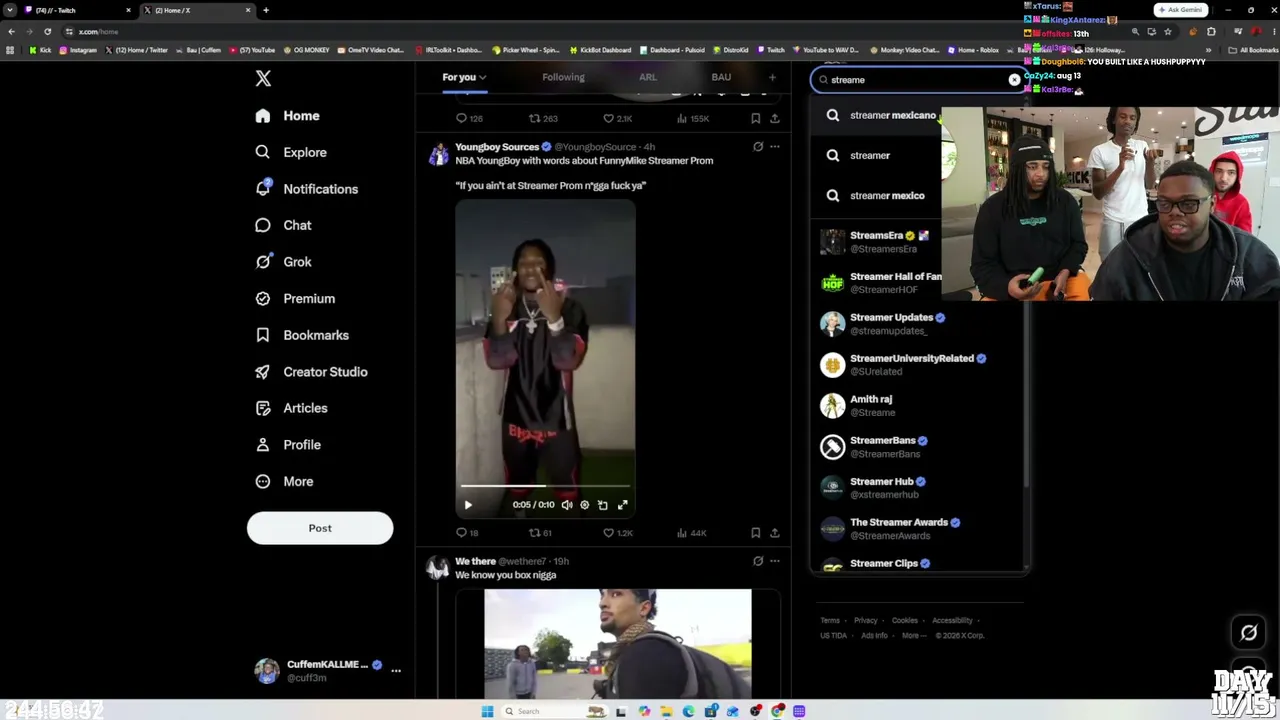Switch to the Twitch browser tab

coord(78,10)
